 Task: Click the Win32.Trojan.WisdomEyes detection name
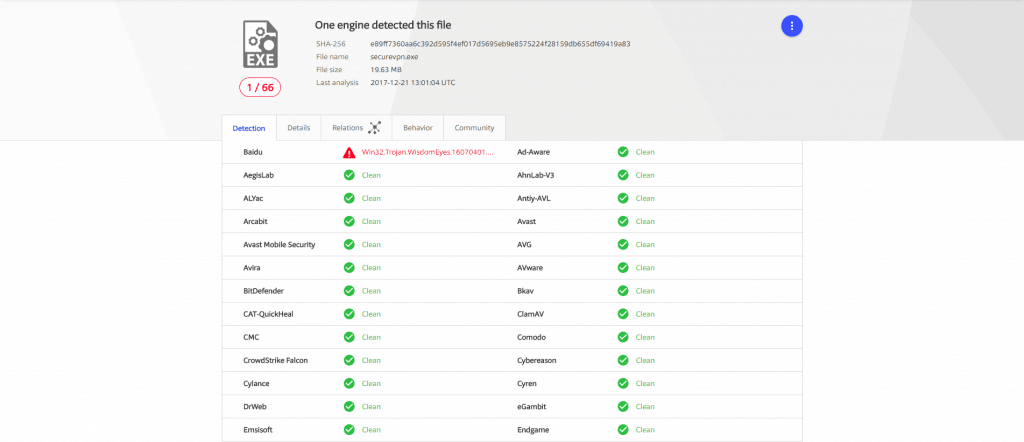tap(428, 152)
